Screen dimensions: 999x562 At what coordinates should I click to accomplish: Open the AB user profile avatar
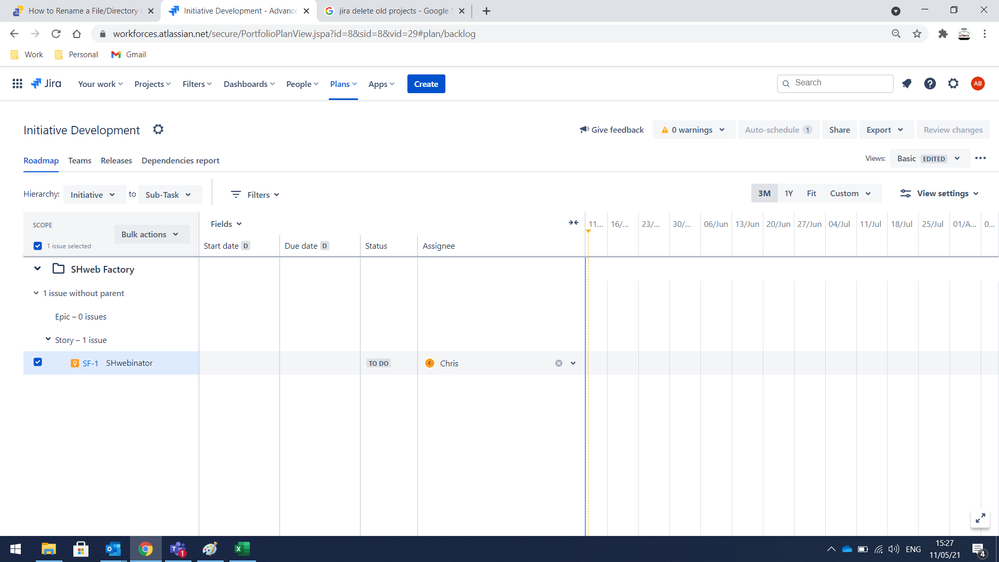point(977,83)
